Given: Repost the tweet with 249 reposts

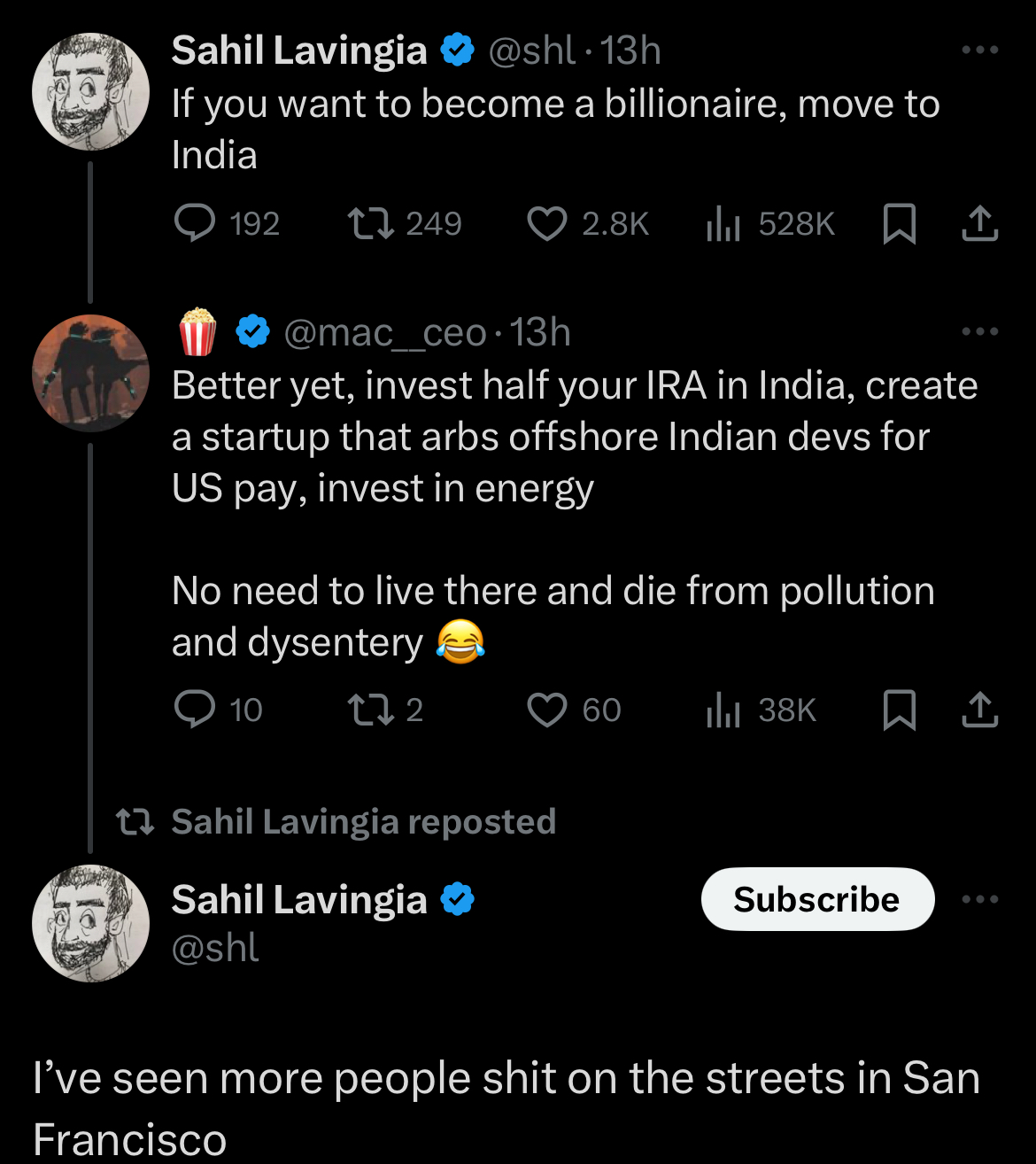Looking at the screenshot, I should pyautogui.click(x=371, y=223).
